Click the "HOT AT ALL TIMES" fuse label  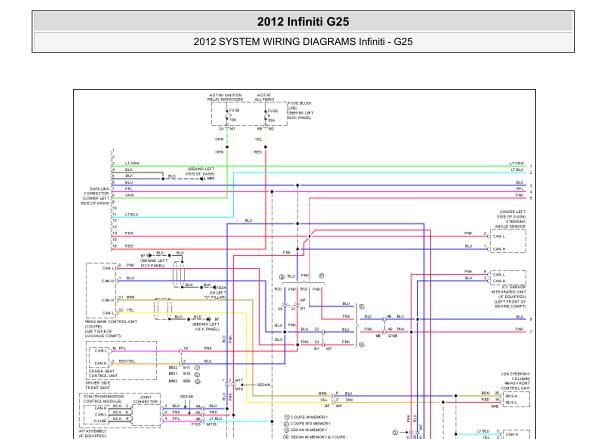pos(265,97)
